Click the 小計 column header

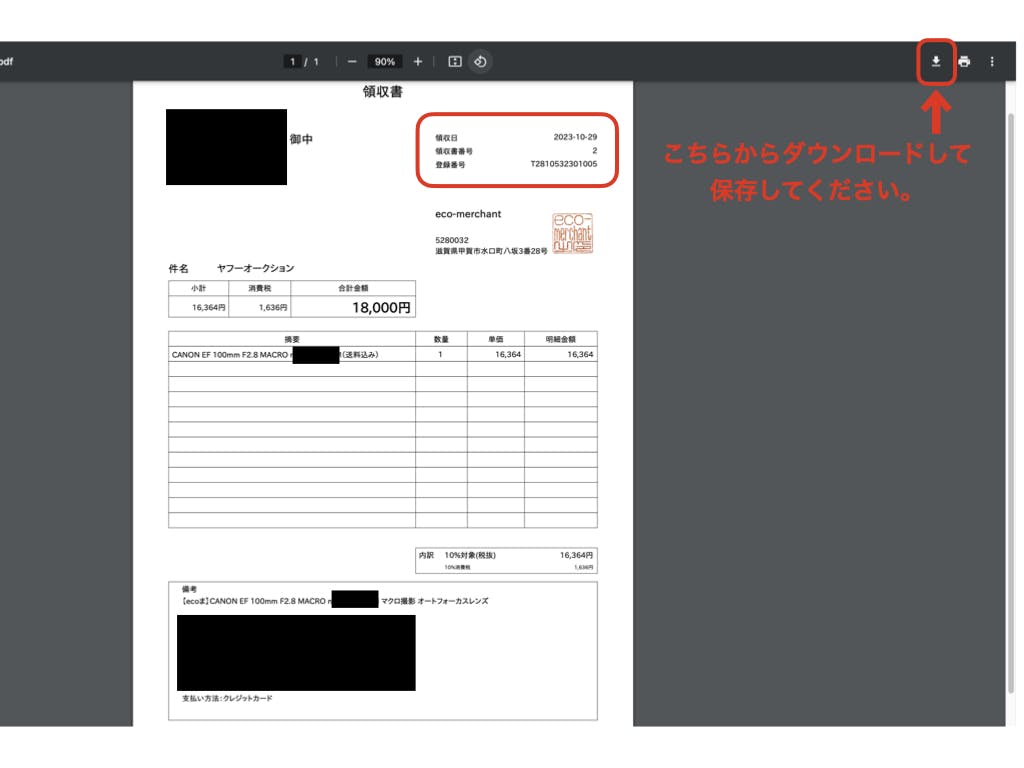pyautogui.click(x=199, y=288)
